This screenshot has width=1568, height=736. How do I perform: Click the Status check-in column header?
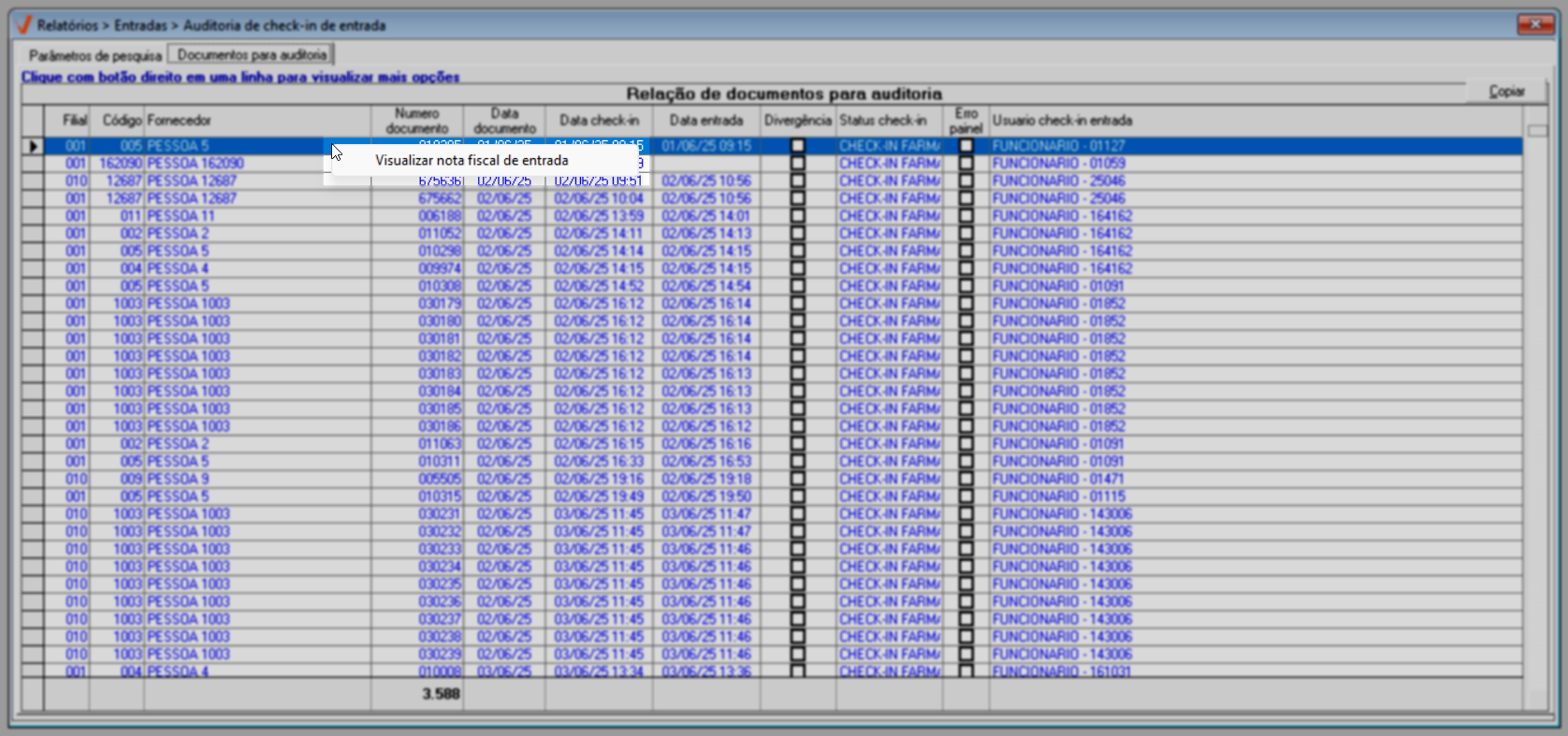882,121
